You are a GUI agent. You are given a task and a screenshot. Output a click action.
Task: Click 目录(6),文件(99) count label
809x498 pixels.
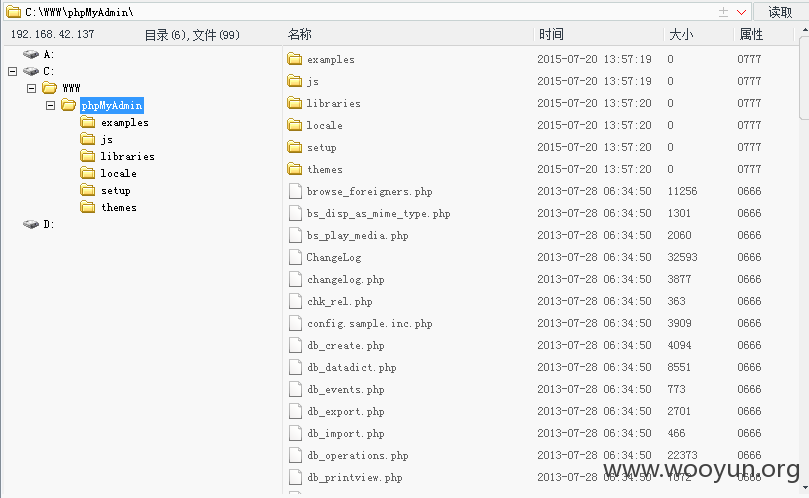(x=192, y=35)
